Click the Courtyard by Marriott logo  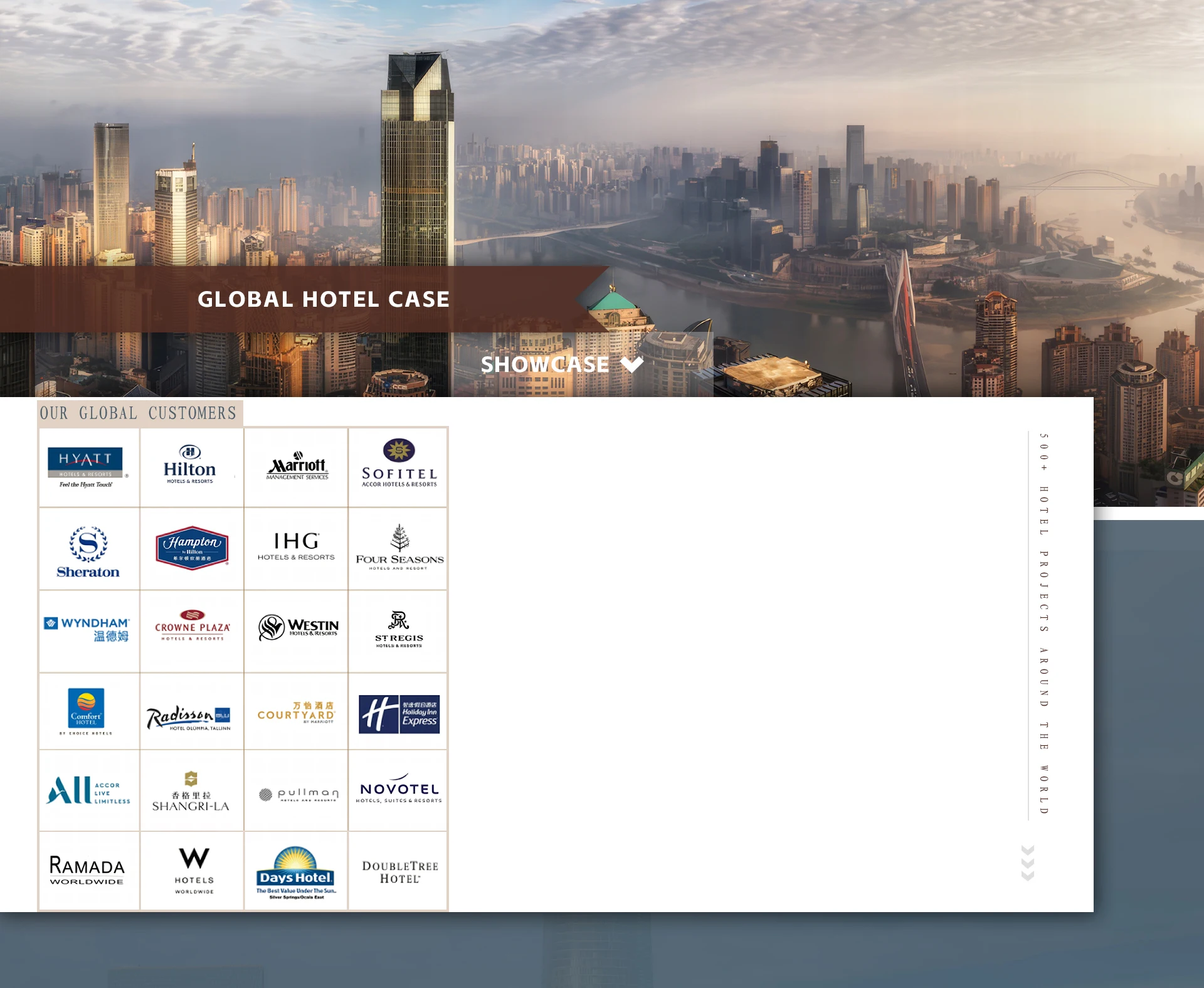coord(296,712)
